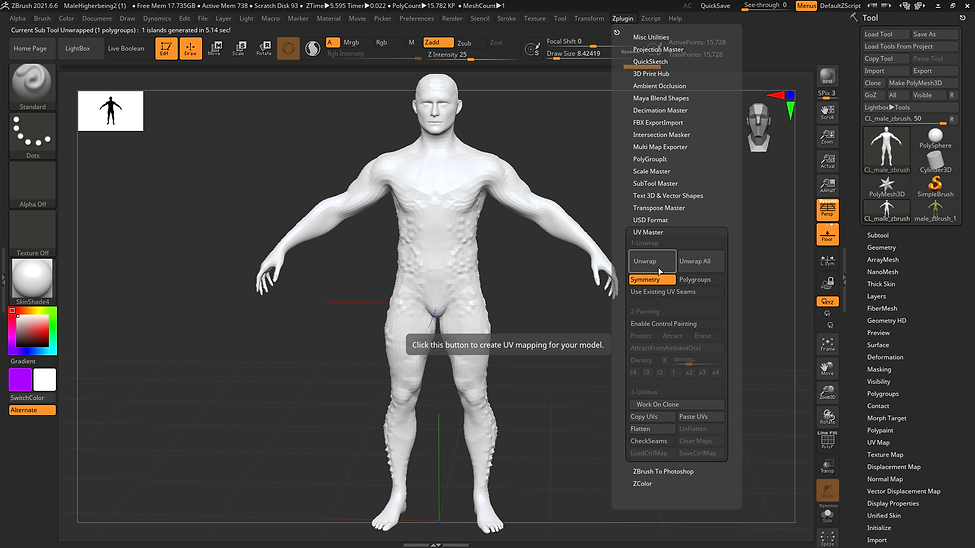
Task: Open the Alpha Off selector
Action: 32,185
